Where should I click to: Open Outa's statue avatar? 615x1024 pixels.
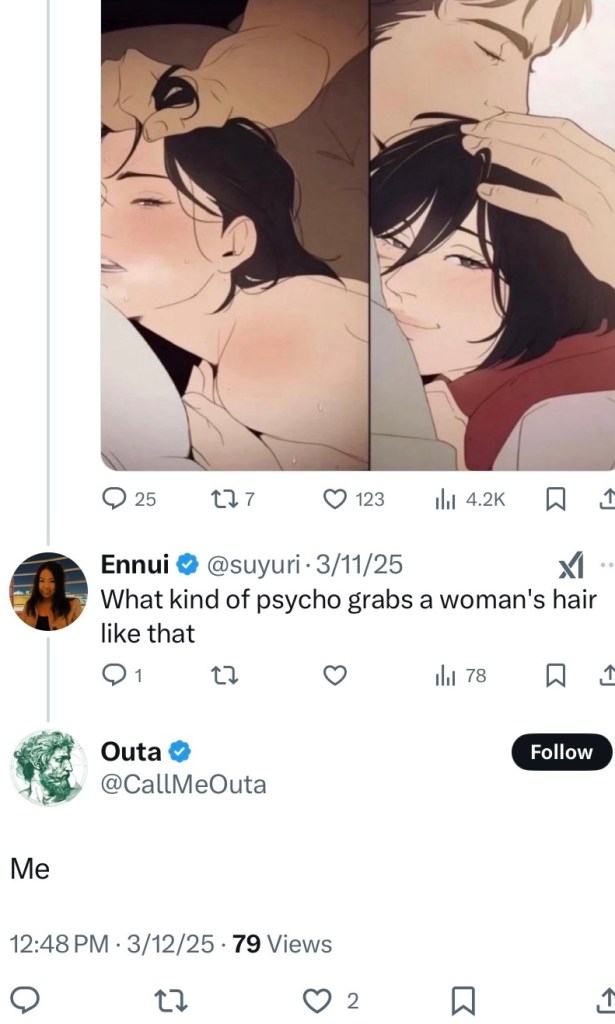coord(48,768)
